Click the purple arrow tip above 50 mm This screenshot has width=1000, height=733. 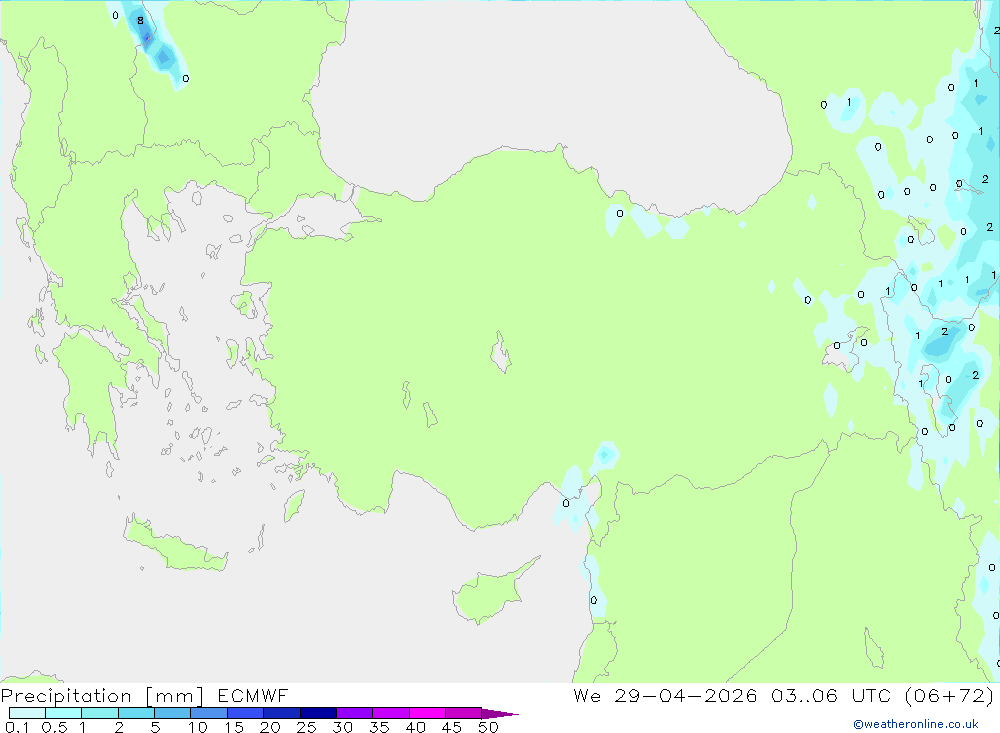click(x=499, y=714)
